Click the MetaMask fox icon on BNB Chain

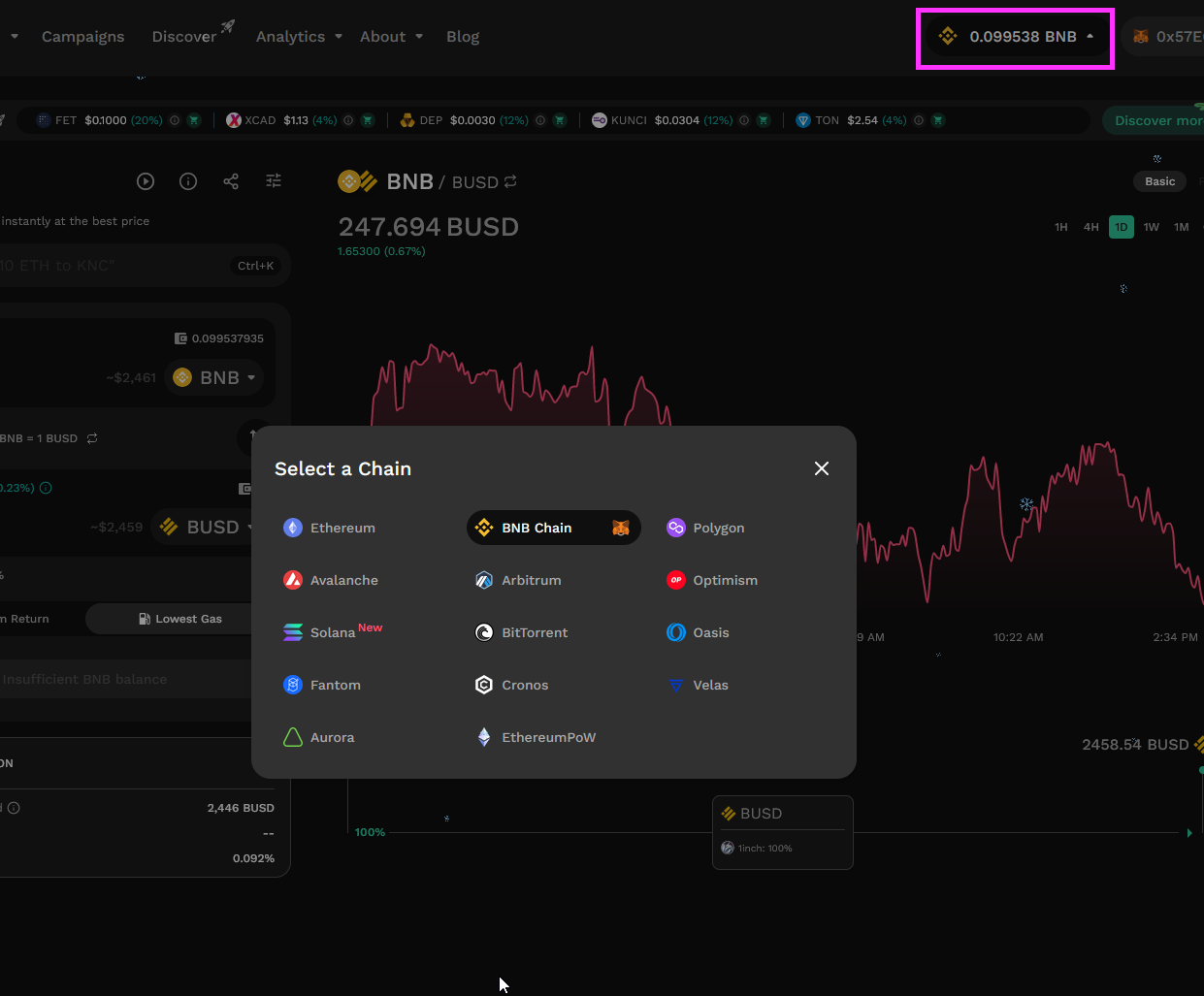(621, 528)
